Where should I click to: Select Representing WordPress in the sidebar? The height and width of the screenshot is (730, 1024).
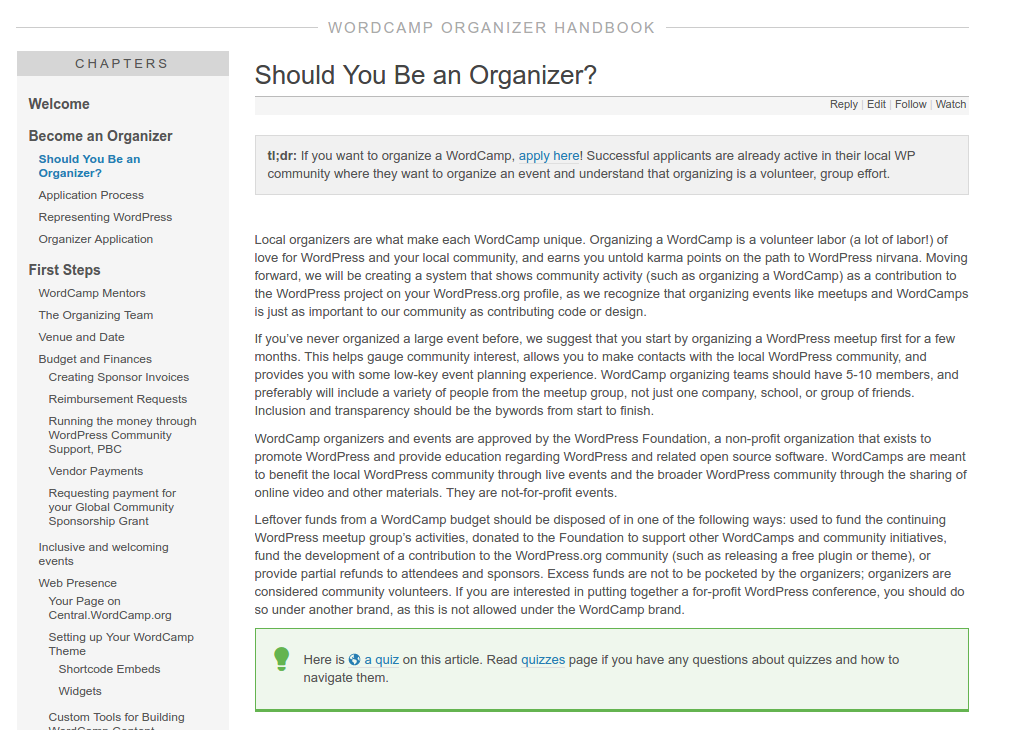tap(105, 217)
